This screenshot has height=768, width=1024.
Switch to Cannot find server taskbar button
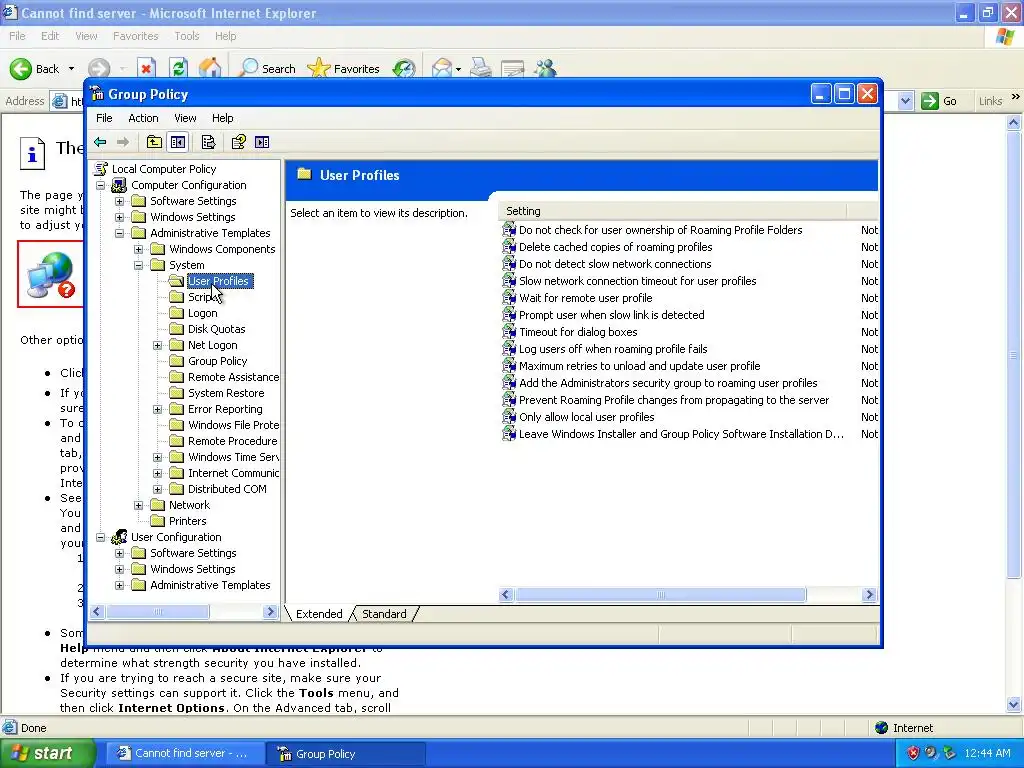(185, 754)
